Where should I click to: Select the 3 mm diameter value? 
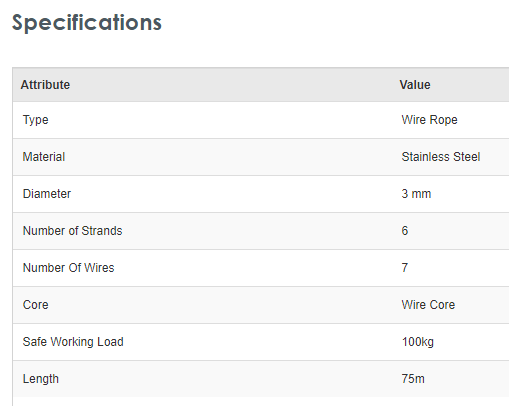click(x=416, y=194)
